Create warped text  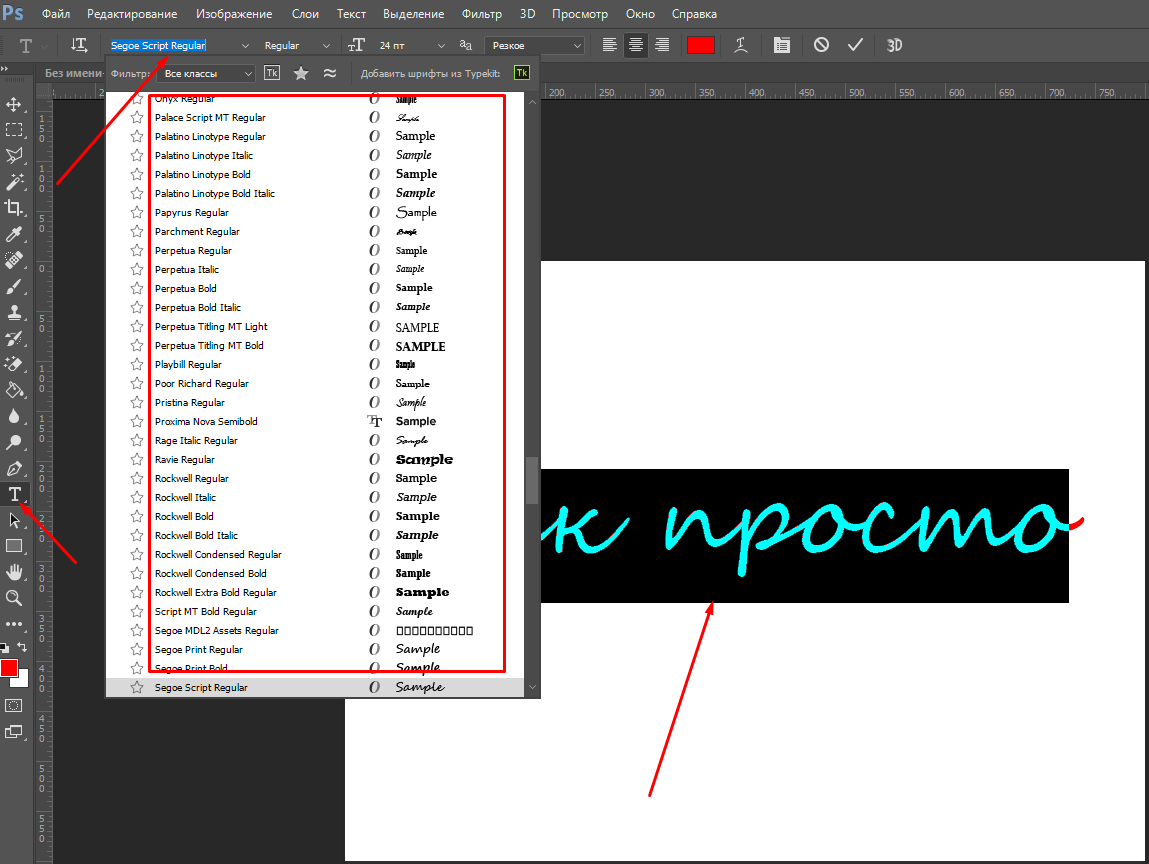741,45
